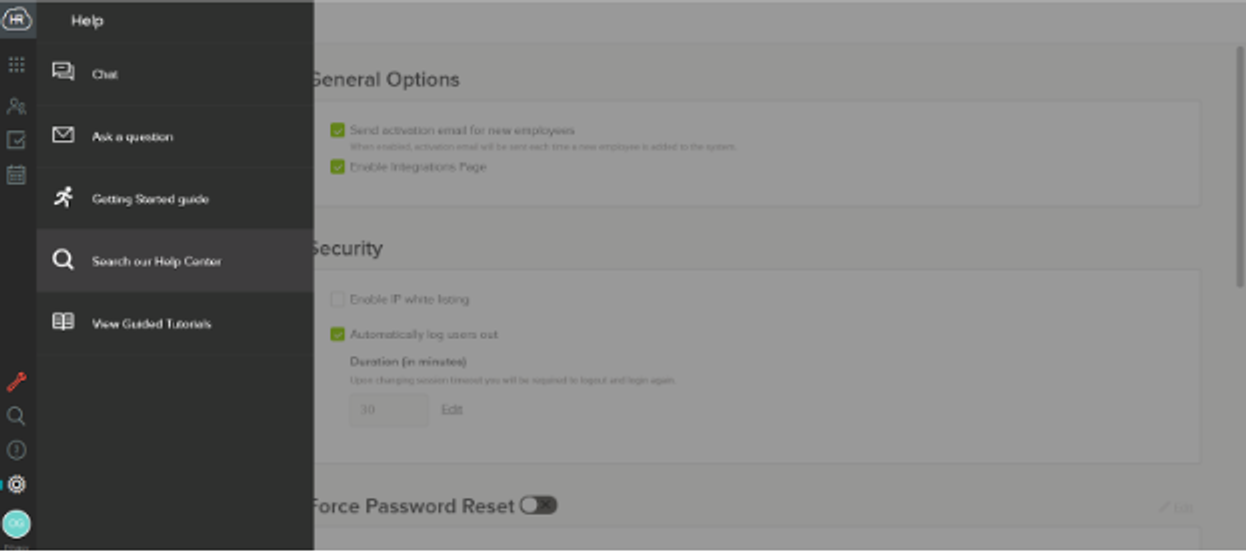The height and width of the screenshot is (558, 1246).
Task: Click the help info circle icon
Action: click(16, 450)
